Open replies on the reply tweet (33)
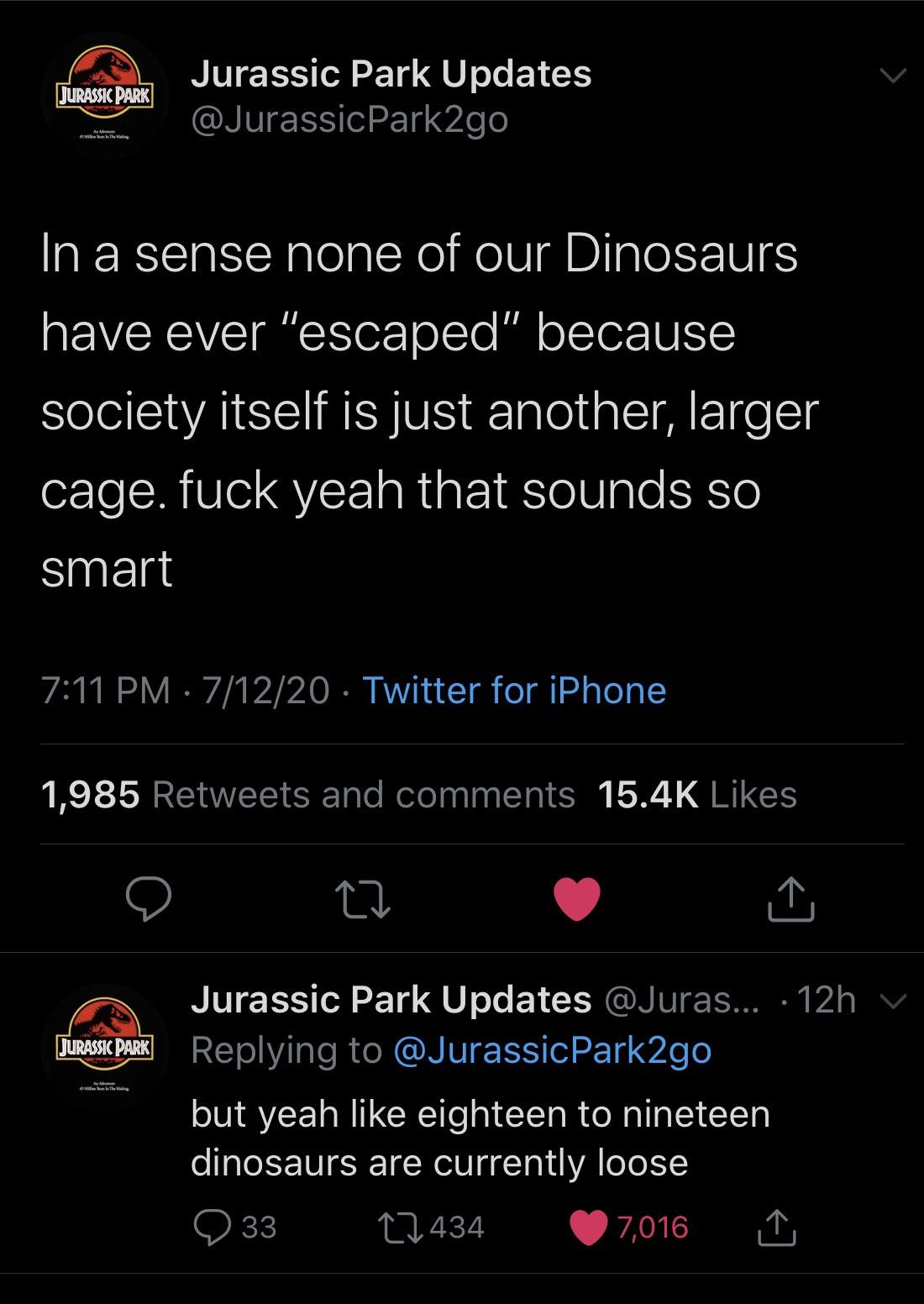This screenshot has height=1304, width=924. [234, 1227]
